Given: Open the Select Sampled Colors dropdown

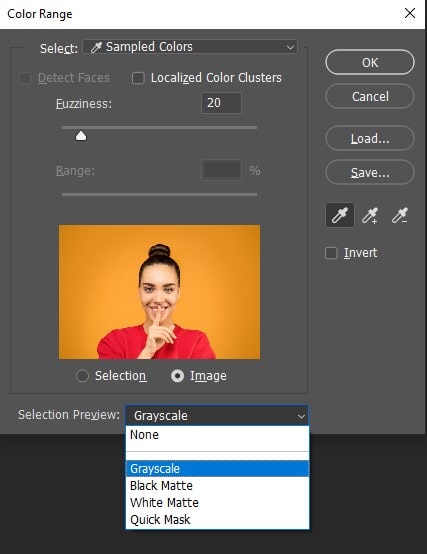Looking at the screenshot, I should click(x=190, y=47).
